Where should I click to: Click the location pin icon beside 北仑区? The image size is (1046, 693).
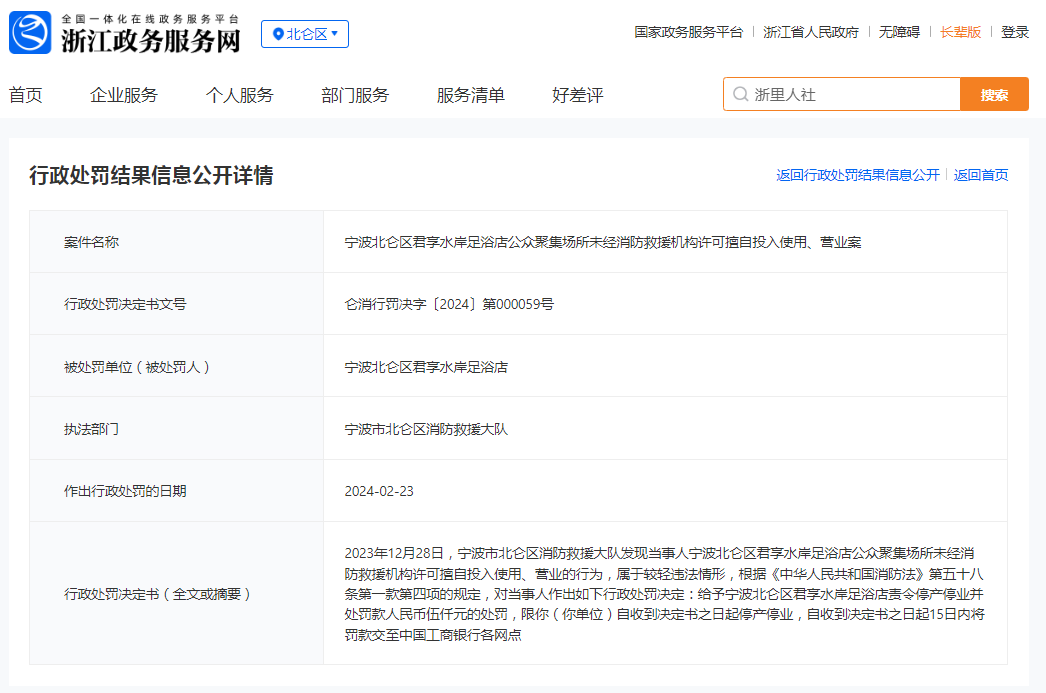point(278,34)
